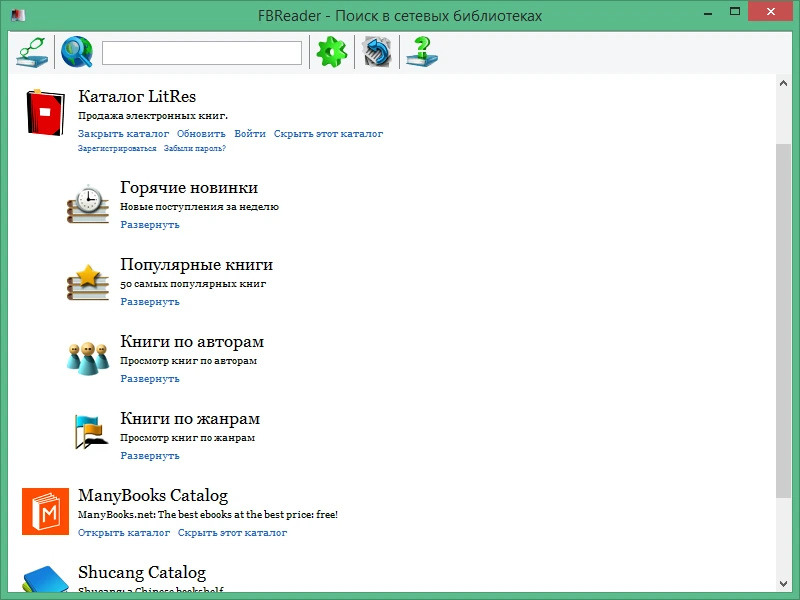Click the scrollbar down arrow

pyautogui.click(x=783, y=584)
